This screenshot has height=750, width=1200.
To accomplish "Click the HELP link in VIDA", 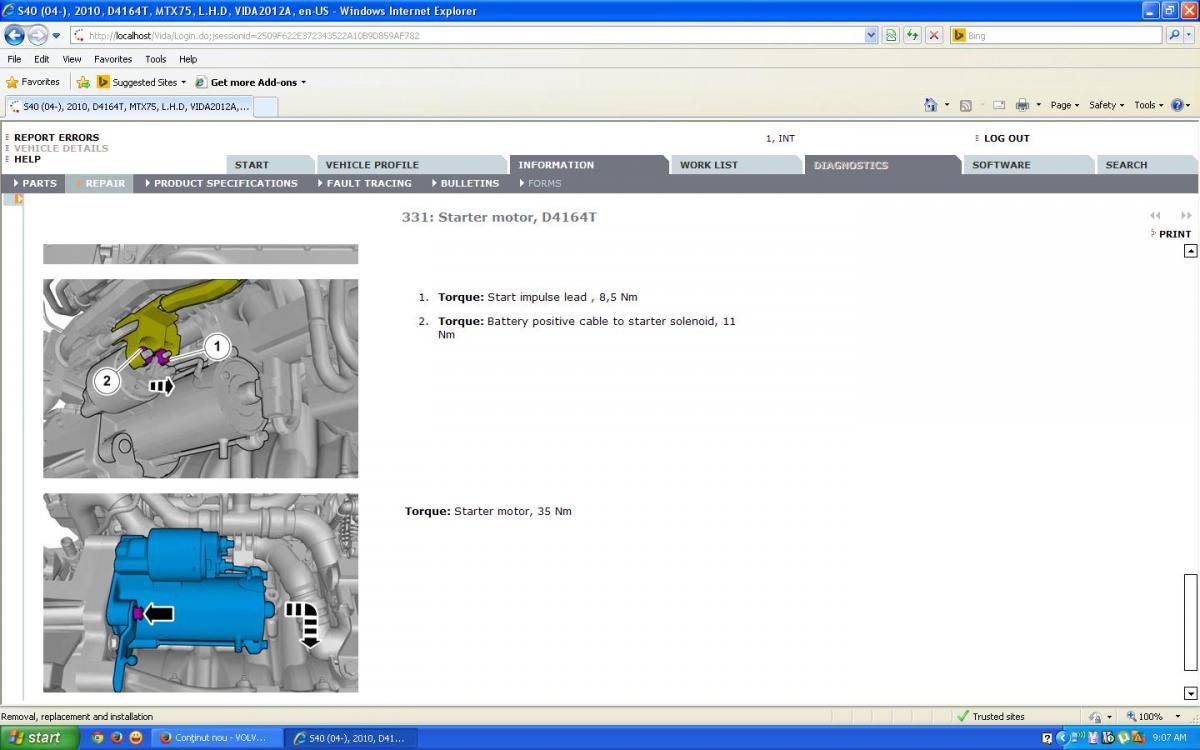I will 27,159.
